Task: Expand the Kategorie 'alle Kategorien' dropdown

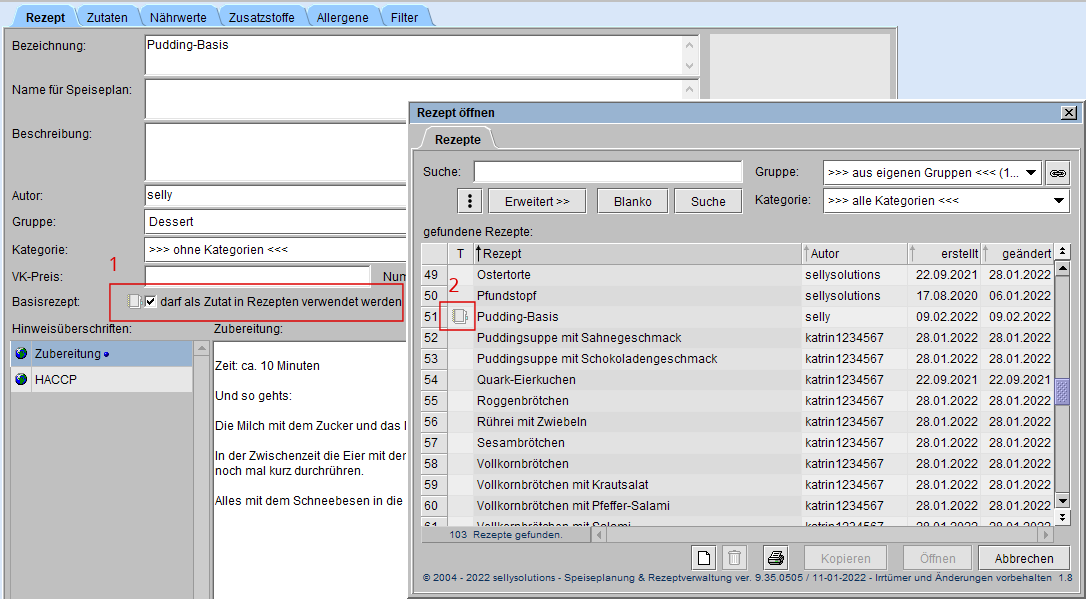Action: pos(1059,201)
